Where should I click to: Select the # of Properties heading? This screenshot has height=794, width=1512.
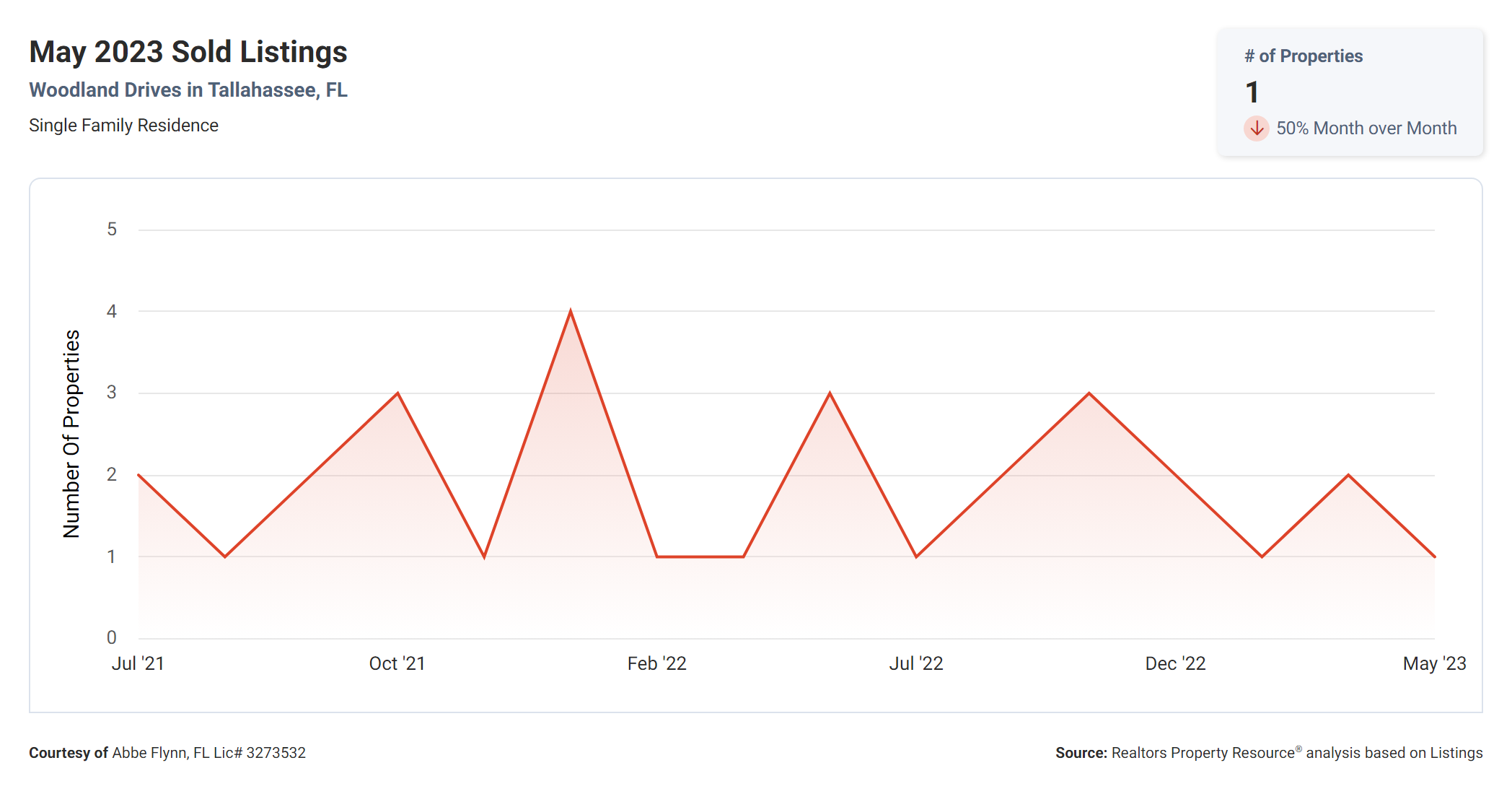point(1304,56)
